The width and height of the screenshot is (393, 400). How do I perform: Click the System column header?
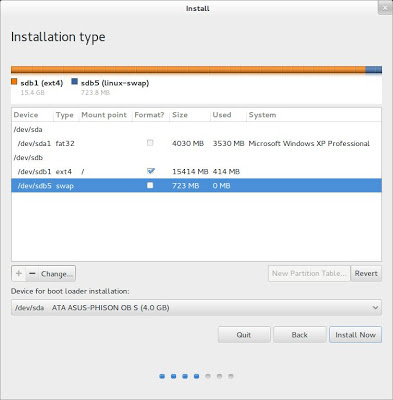[x=314, y=115]
